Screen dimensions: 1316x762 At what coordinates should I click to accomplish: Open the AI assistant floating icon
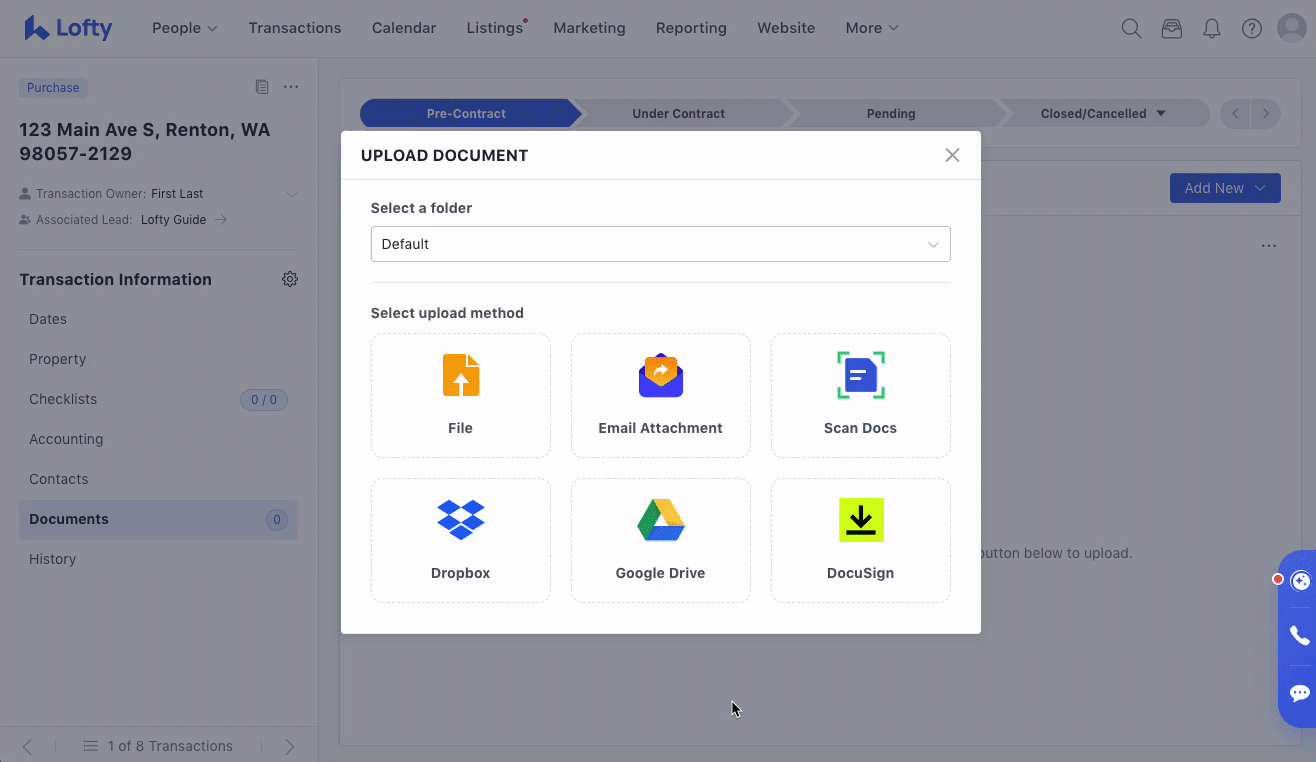[1300, 580]
